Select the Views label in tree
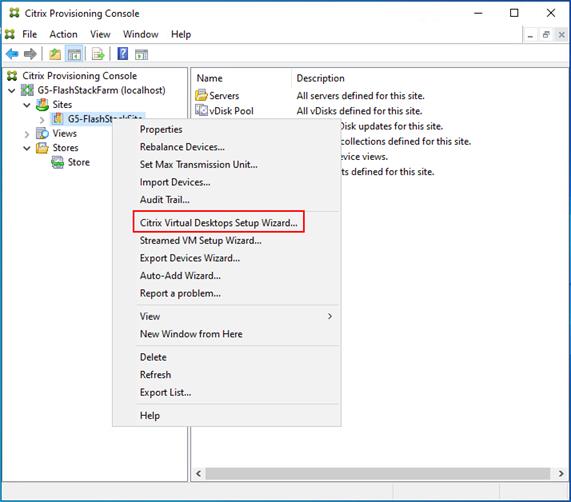This screenshot has width=571, height=502. (64, 134)
